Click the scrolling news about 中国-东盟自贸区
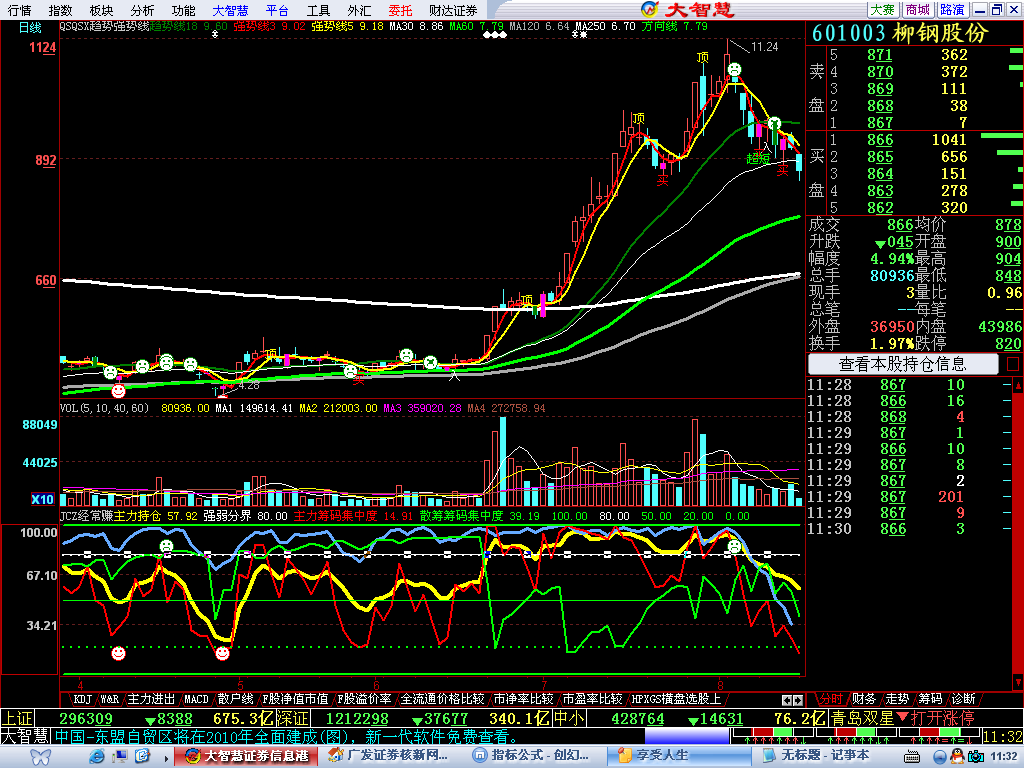The image size is (1024, 768). tap(286, 737)
